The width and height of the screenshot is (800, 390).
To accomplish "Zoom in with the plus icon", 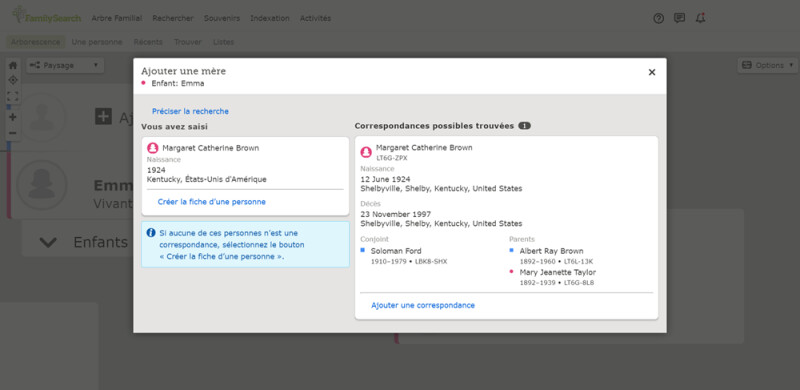I will click(x=13, y=117).
